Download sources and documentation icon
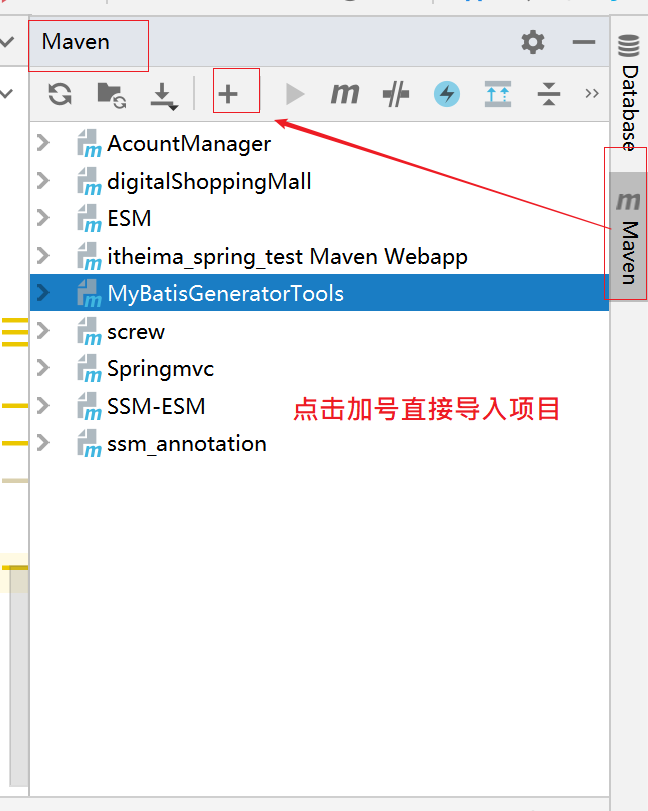 click(164, 96)
